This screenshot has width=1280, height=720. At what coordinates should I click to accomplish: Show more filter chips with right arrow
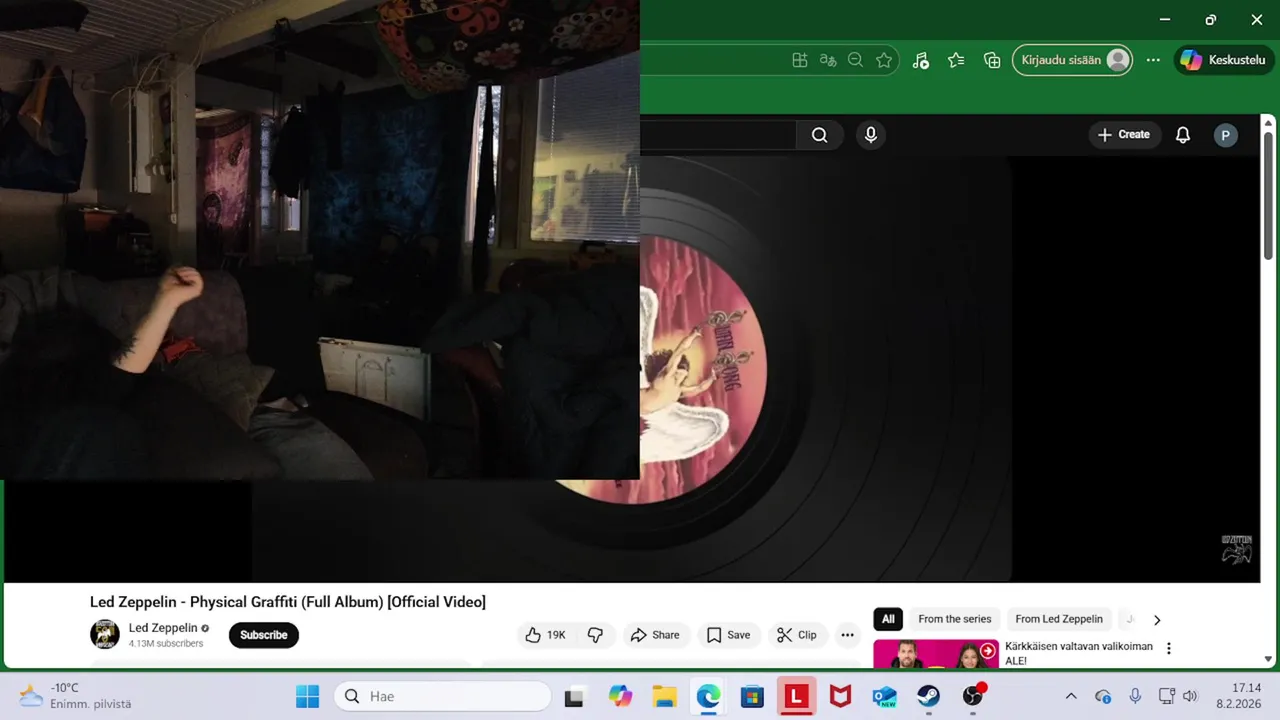(x=1157, y=620)
